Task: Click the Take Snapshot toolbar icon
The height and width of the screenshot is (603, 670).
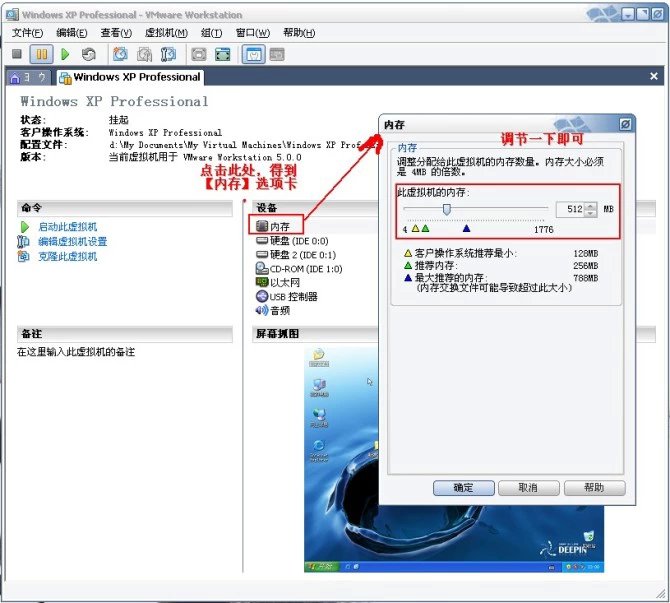Action: (120, 54)
